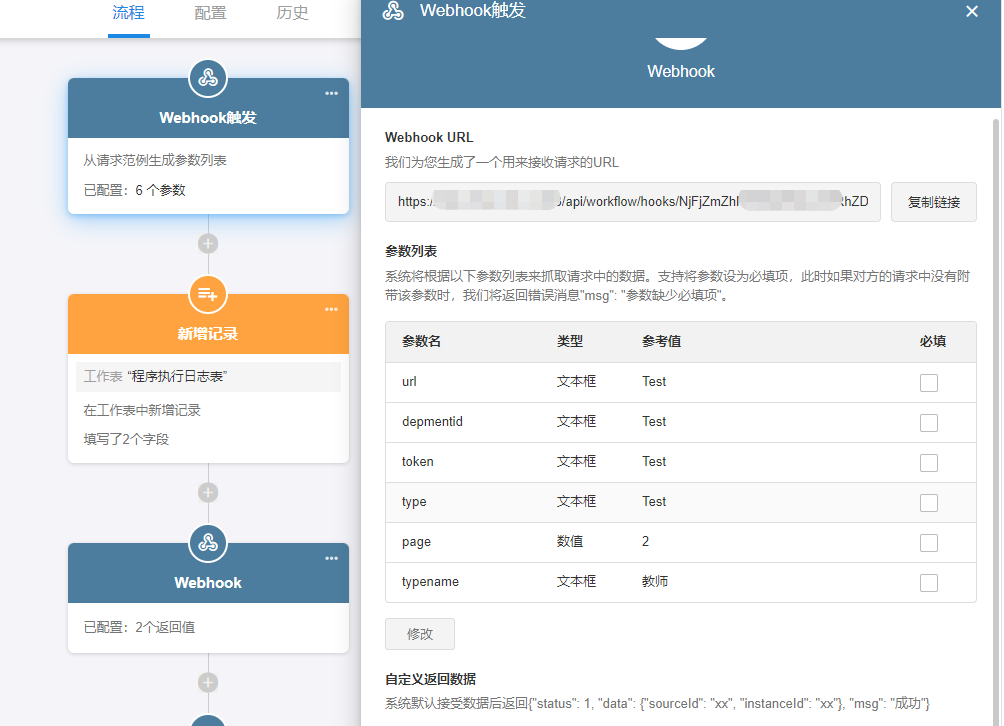Click the 修改 button under the parameter list
This screenshot has height=726, width=1004.
coord(420,634)
